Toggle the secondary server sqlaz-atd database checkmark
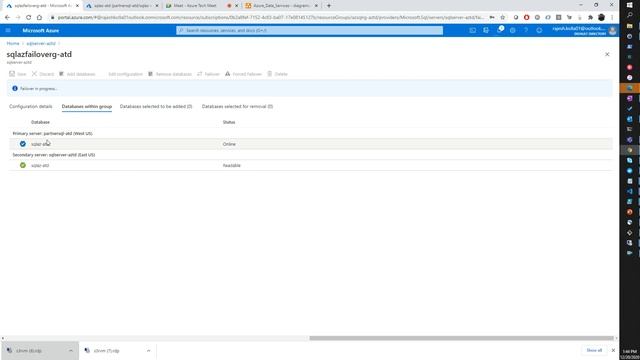The height and width of the screenshot is (360, 640). 22,165
